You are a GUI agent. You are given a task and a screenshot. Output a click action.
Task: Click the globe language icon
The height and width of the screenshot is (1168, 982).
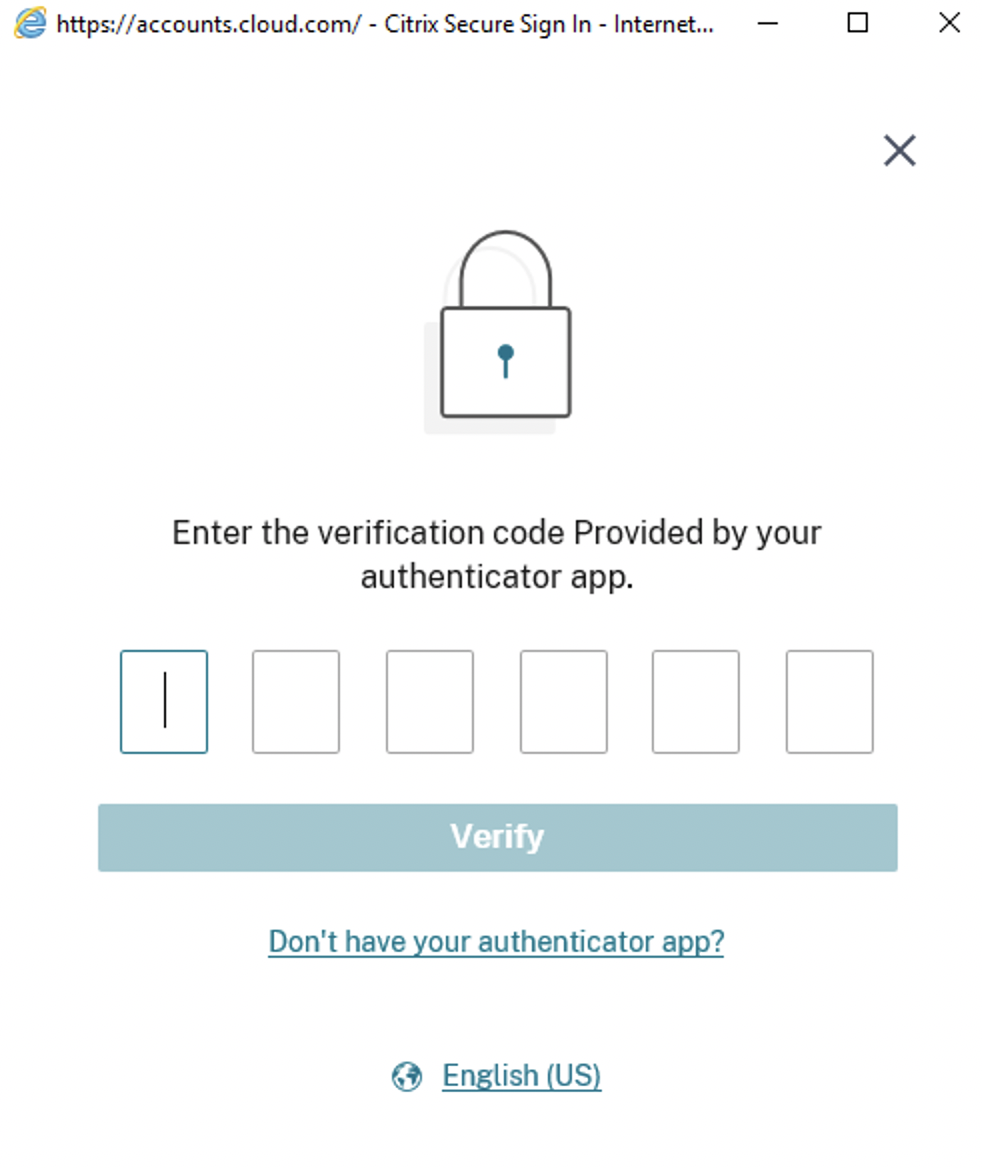(407, 1076)
